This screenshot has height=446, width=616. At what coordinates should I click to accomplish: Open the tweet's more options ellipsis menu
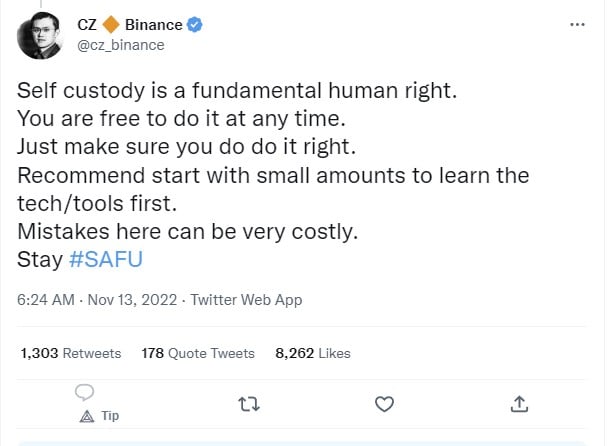577,23
